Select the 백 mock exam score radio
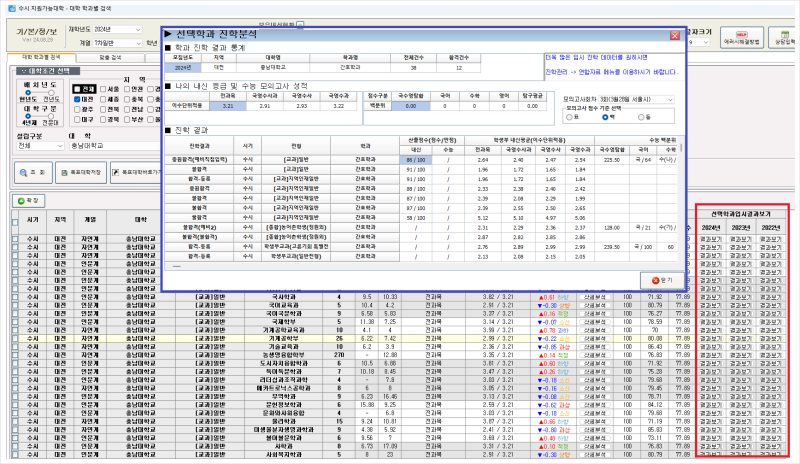The height and width of the screenshot is (464, 800). point(605,117)
